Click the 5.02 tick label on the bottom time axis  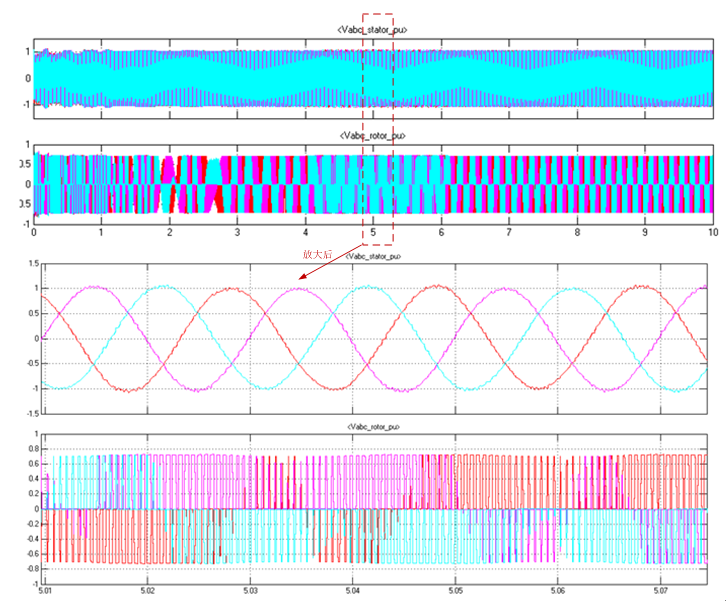(x=148, y=591)
